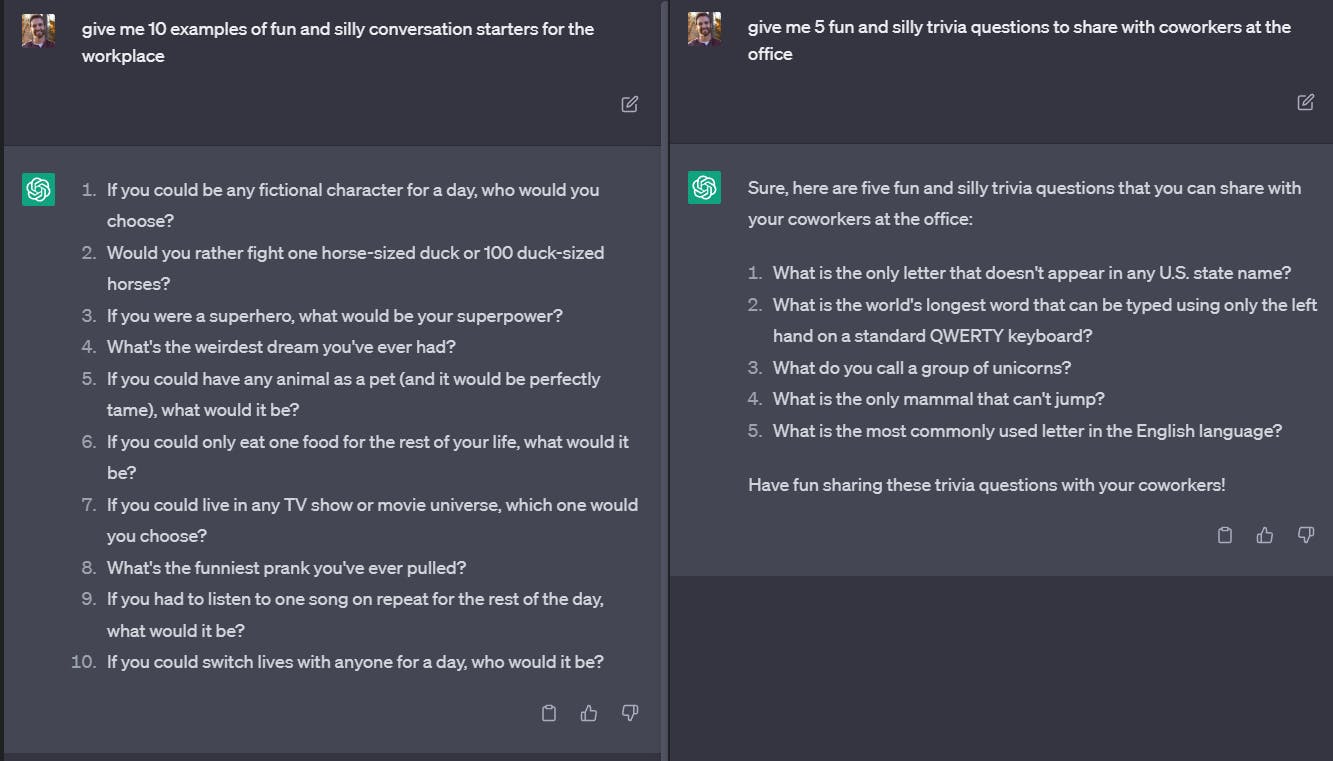Click the "group of unicorns" trivia question

click(921, 368)
